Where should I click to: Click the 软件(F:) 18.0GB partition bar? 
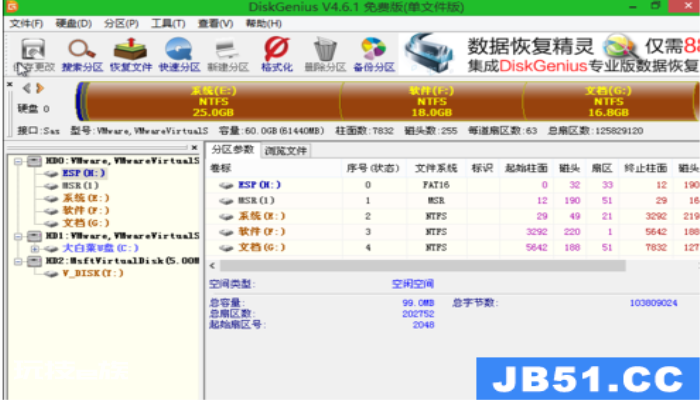tap(431, 101)
